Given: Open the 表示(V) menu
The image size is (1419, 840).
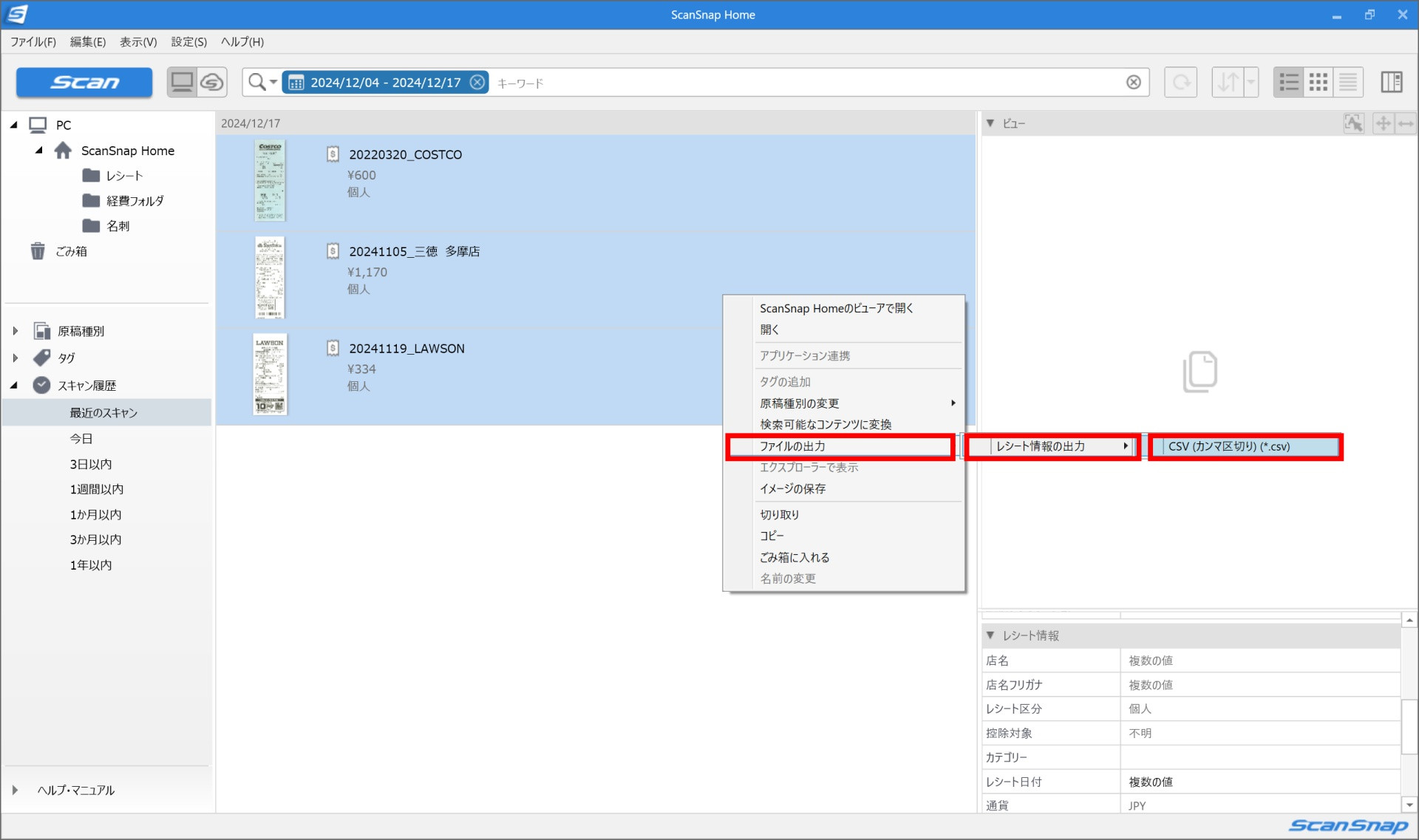Looking at the screenshot, I should (138, 42).
